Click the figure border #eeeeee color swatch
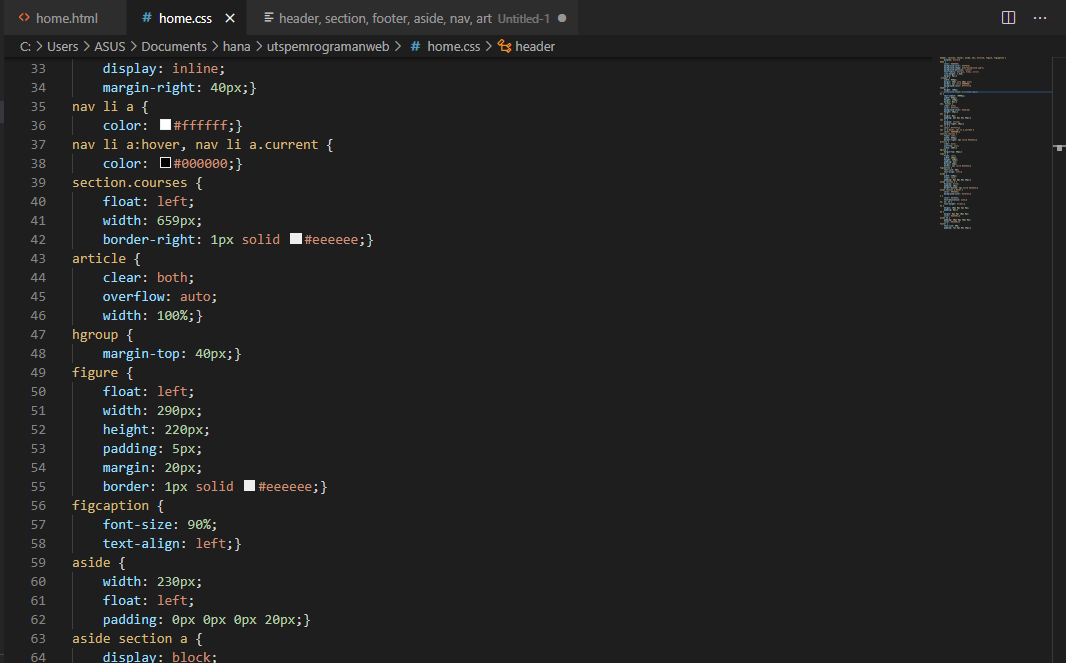 coord(250,486)
